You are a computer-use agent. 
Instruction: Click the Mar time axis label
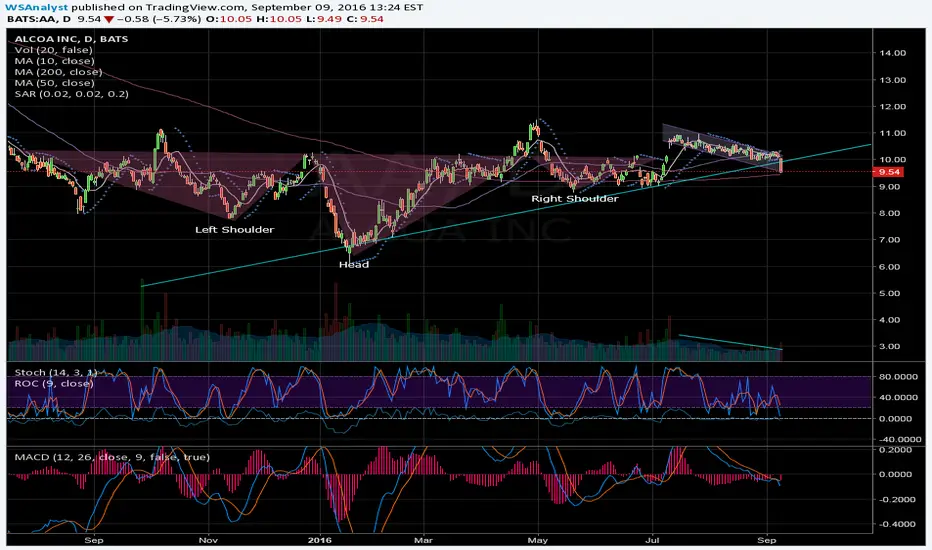click(x=423, y=540)
